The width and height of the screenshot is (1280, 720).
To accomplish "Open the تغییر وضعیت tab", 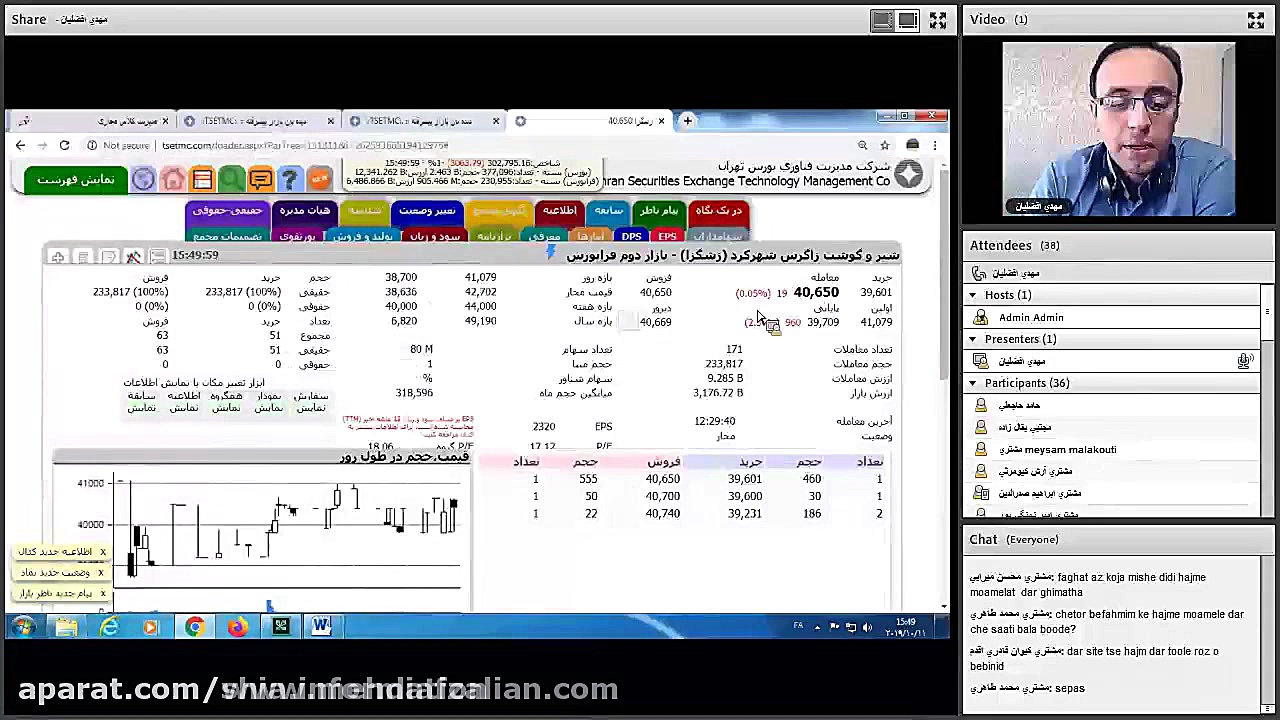I will 427,211.
